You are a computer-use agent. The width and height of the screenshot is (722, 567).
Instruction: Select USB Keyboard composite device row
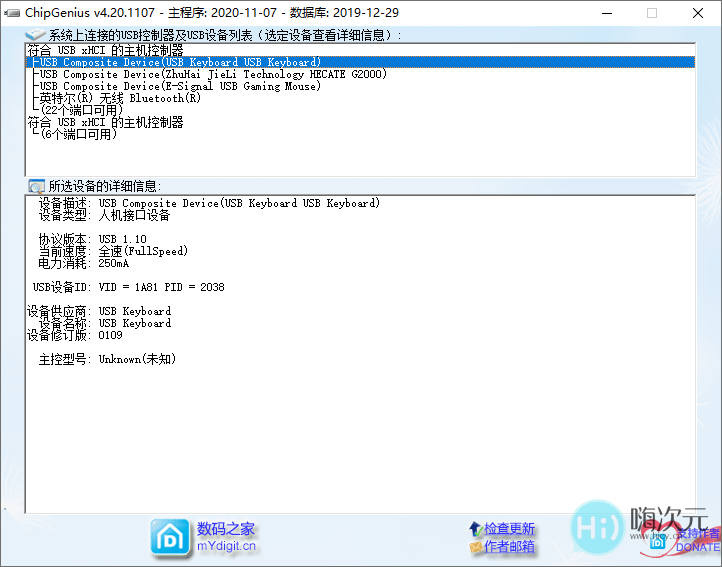[361, 62]
